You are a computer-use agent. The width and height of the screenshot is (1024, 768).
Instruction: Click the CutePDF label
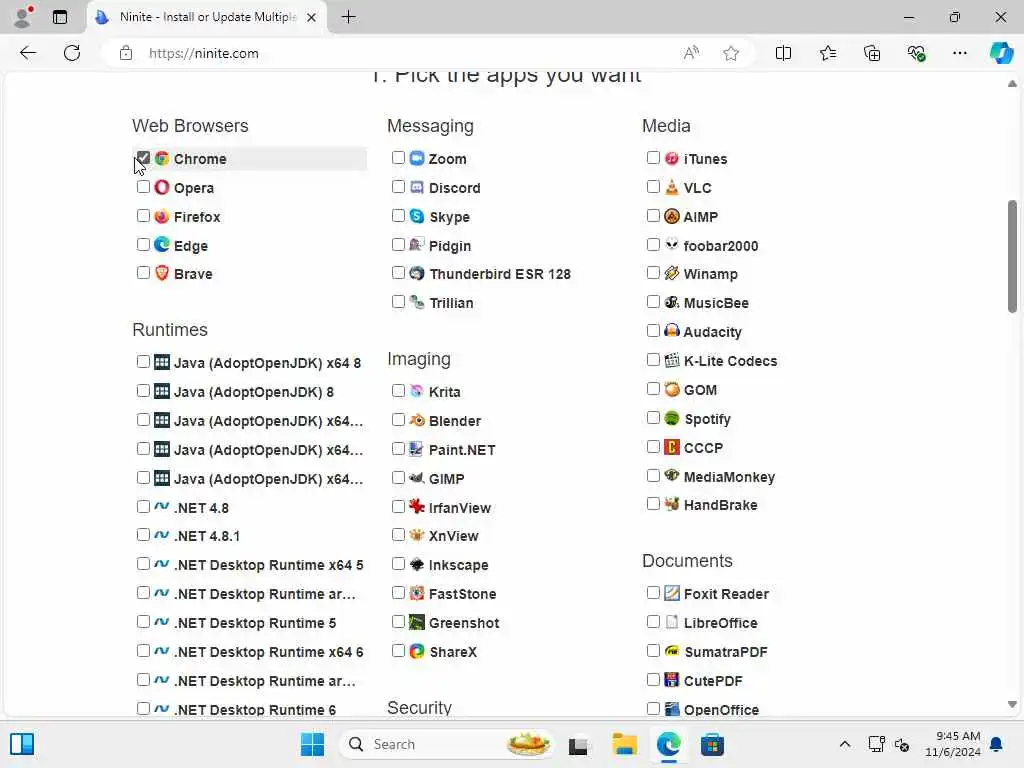(712, 680)
